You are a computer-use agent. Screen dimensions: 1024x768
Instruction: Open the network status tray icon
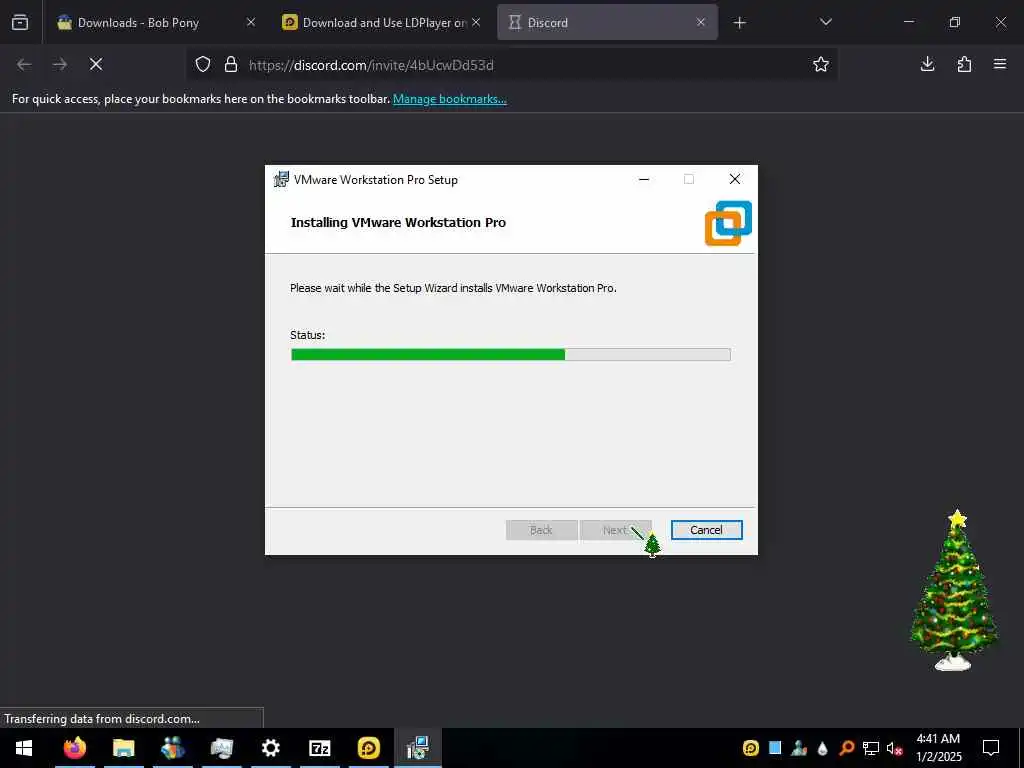tap(871, 748)
